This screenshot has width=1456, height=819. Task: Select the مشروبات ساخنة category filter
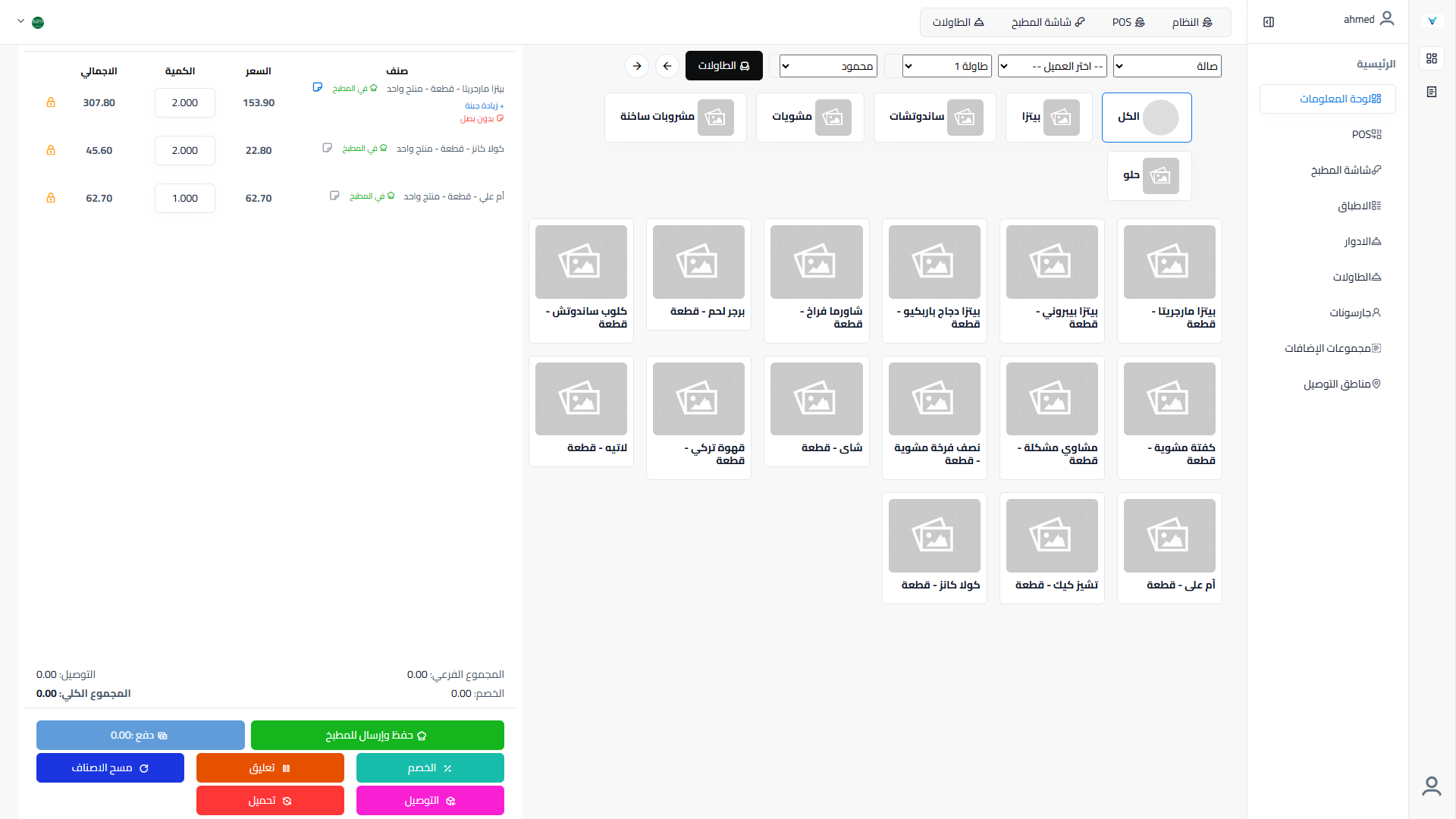coord(676,118)
